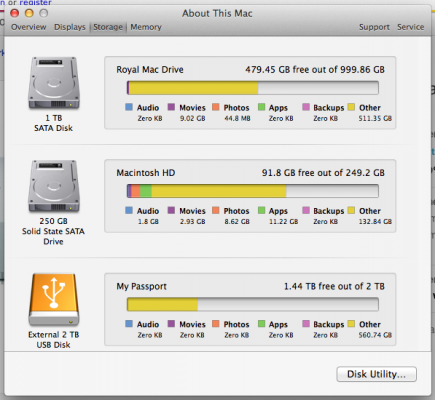This screenshot has height=400, width=435.
Task: Close the About This Mac window
Action: 15,13
